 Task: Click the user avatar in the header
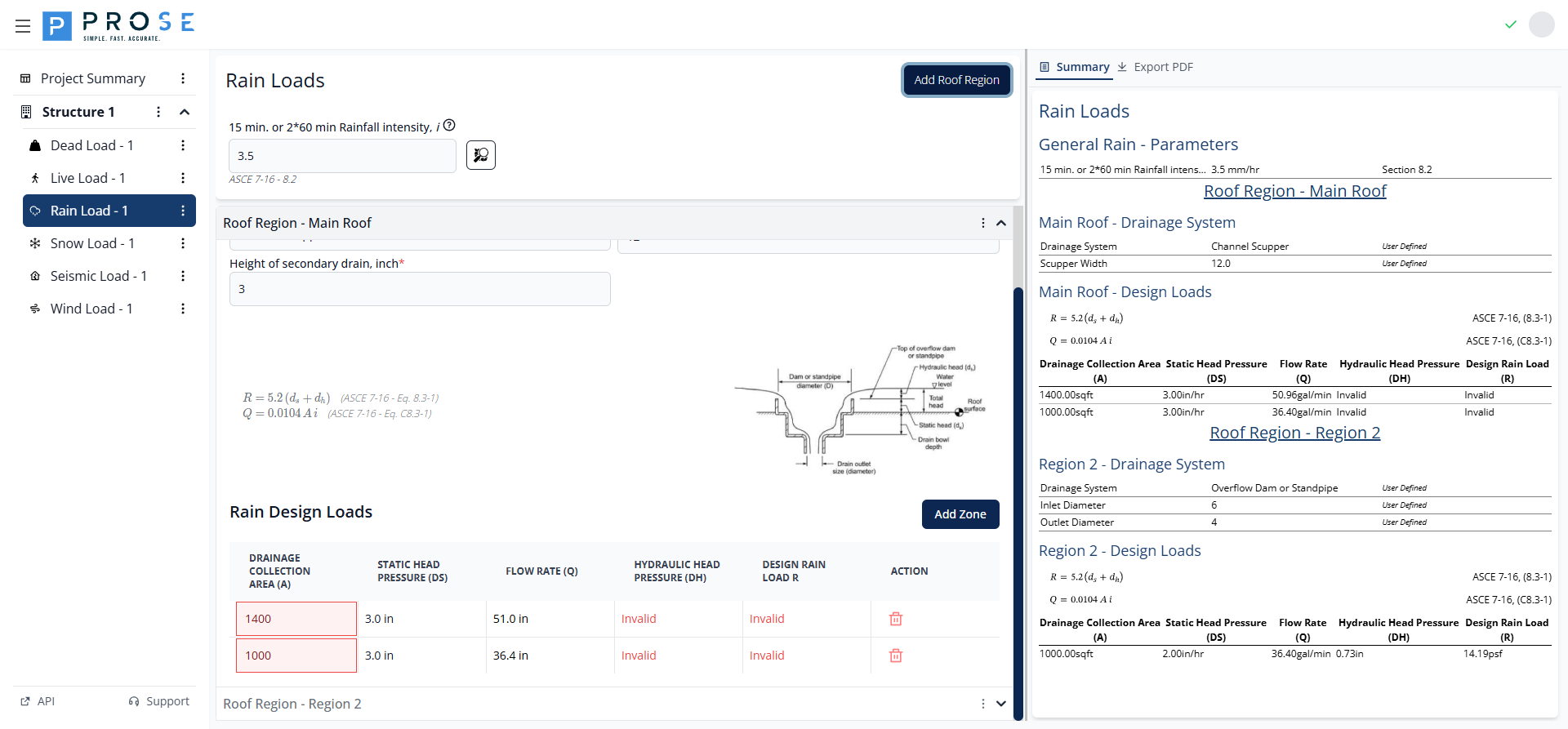(1541, 24)
